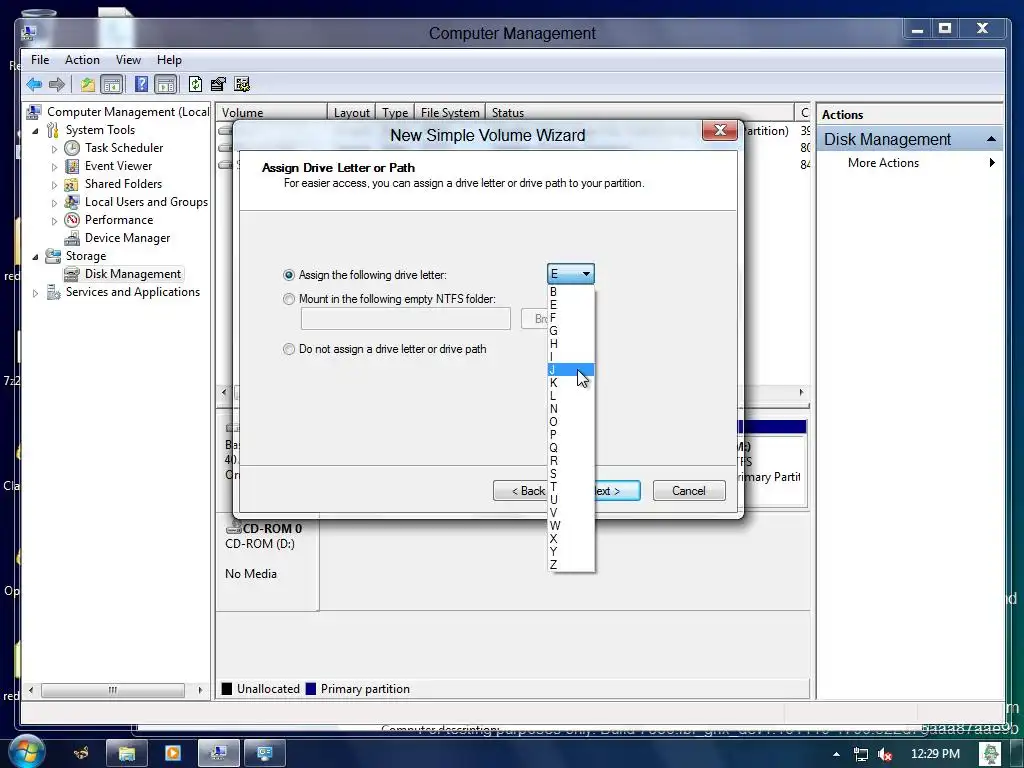Viewport: 1024px width, 768px height.
Task: Choose drive letter Z in the list
Action: pyautogui.click(x=571, y=564)
